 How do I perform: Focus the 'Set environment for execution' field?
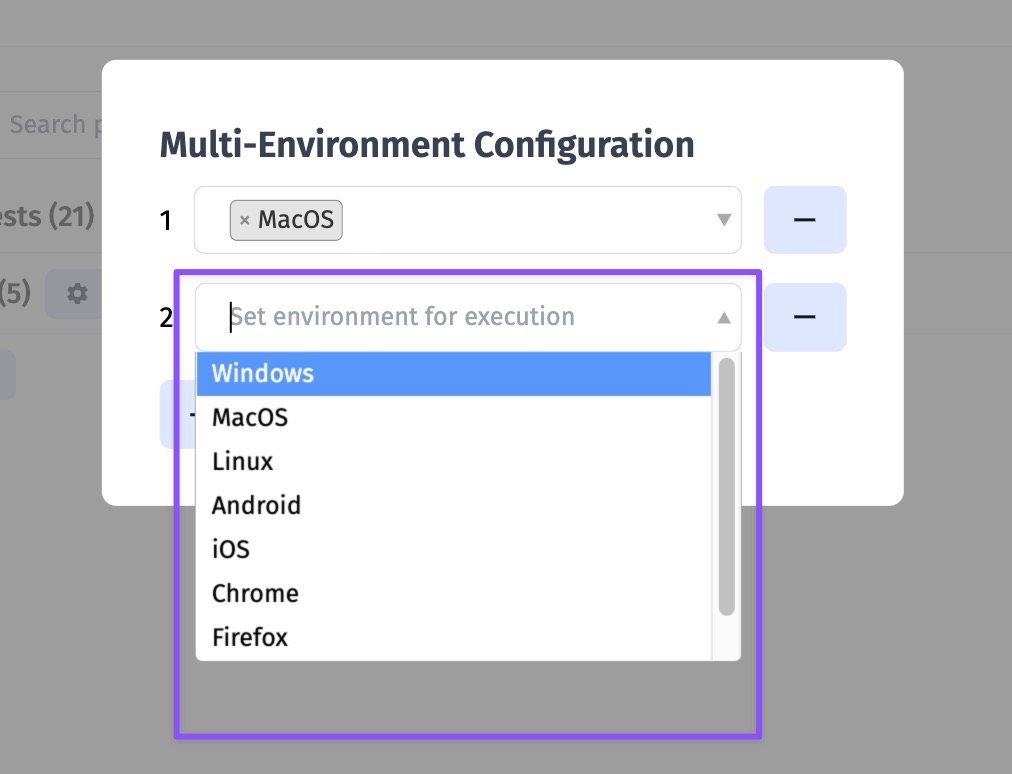(x=468, y=317)
